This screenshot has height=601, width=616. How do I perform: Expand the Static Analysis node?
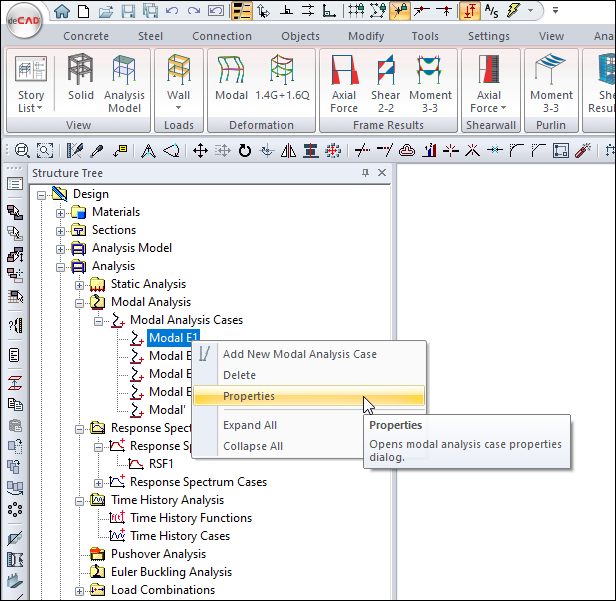pos(80,284)
